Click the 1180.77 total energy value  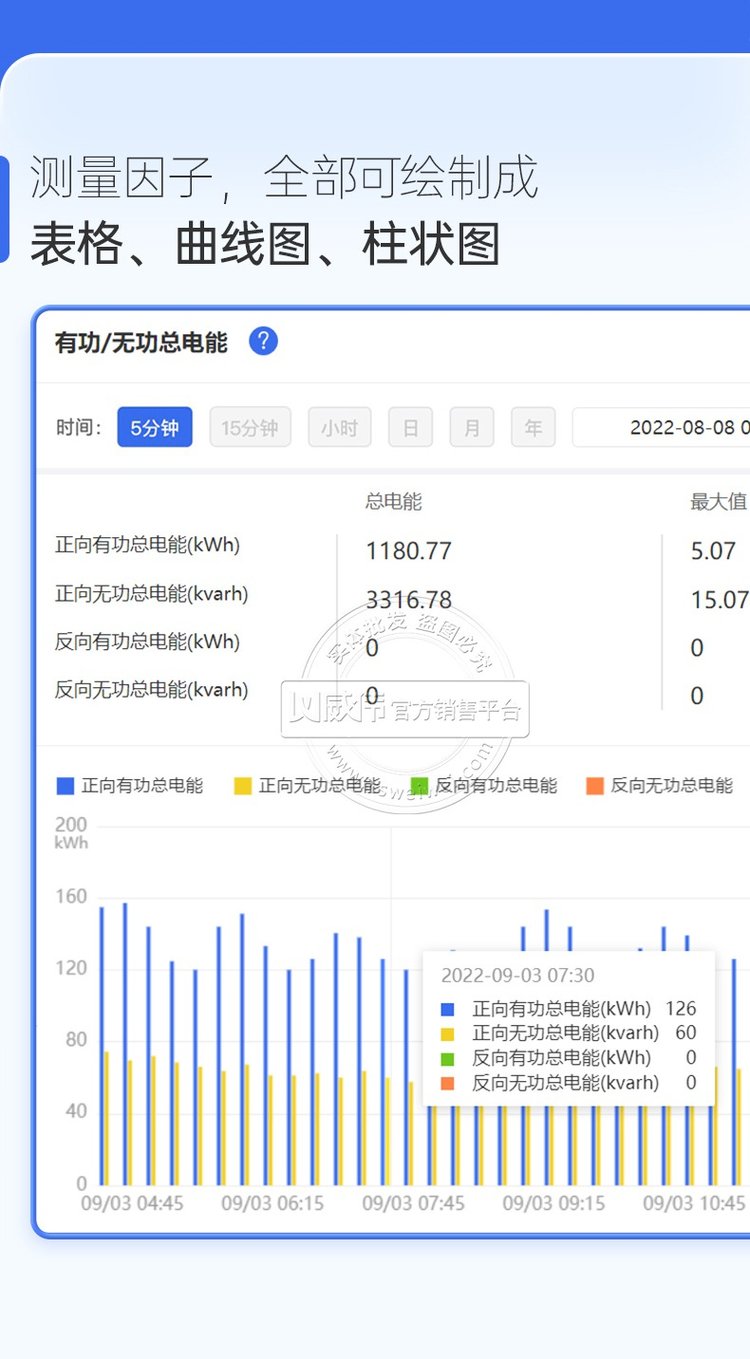408,551
